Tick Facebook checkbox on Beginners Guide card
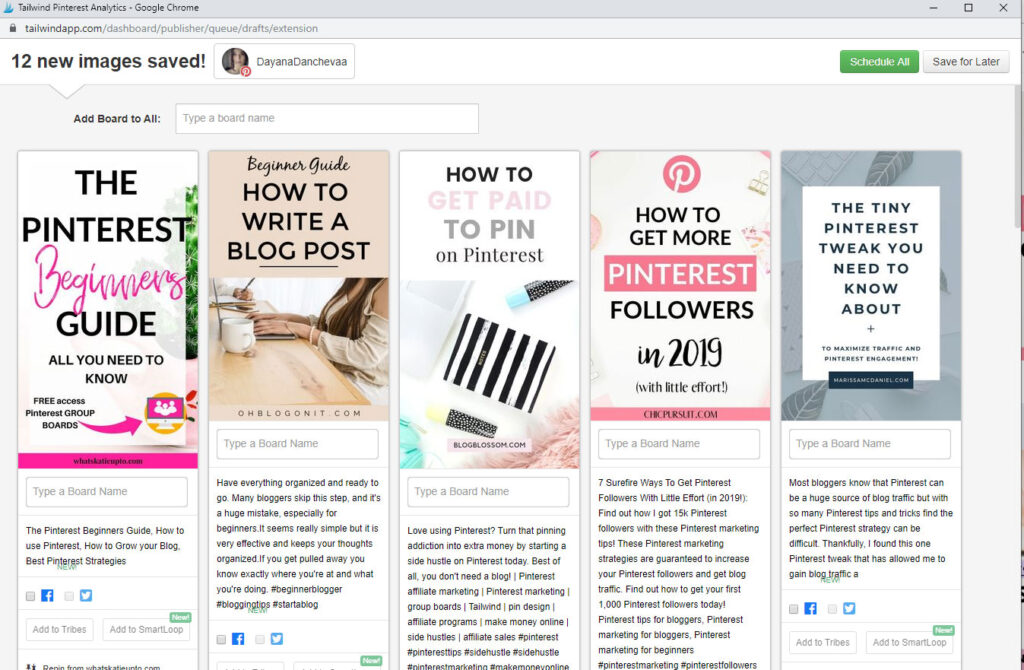1024x670 pixels. [31, 596]
